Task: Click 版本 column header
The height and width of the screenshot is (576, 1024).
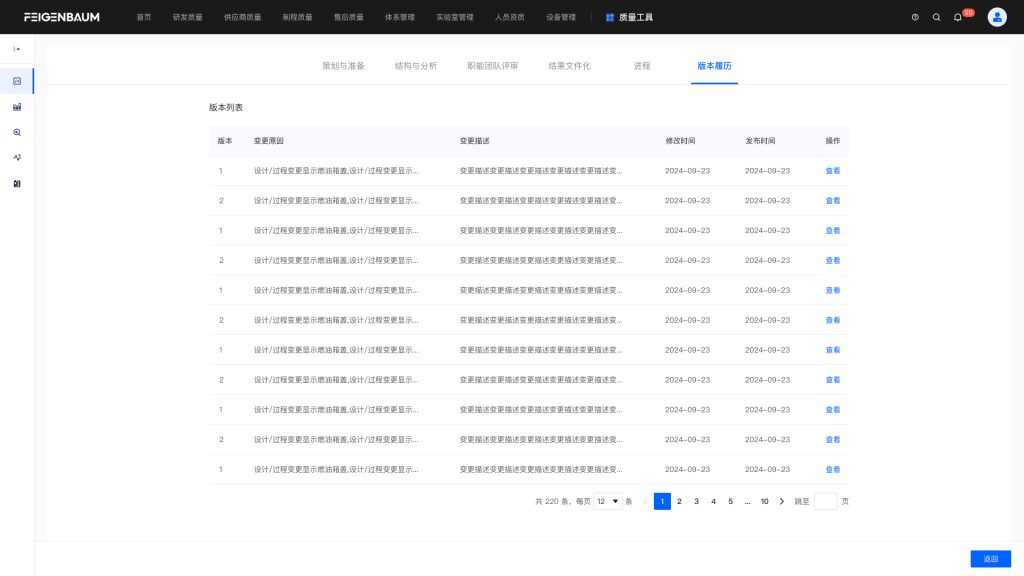Action: 225,140
